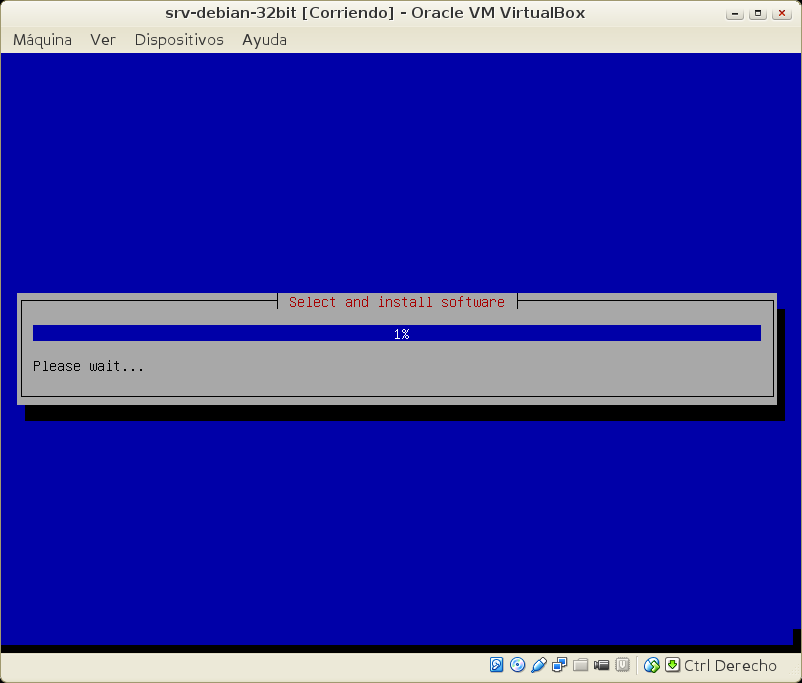Screen dimensions: 802x683
Task: Click the 1% installation progress bar
Action: click(x=397, y=334)
